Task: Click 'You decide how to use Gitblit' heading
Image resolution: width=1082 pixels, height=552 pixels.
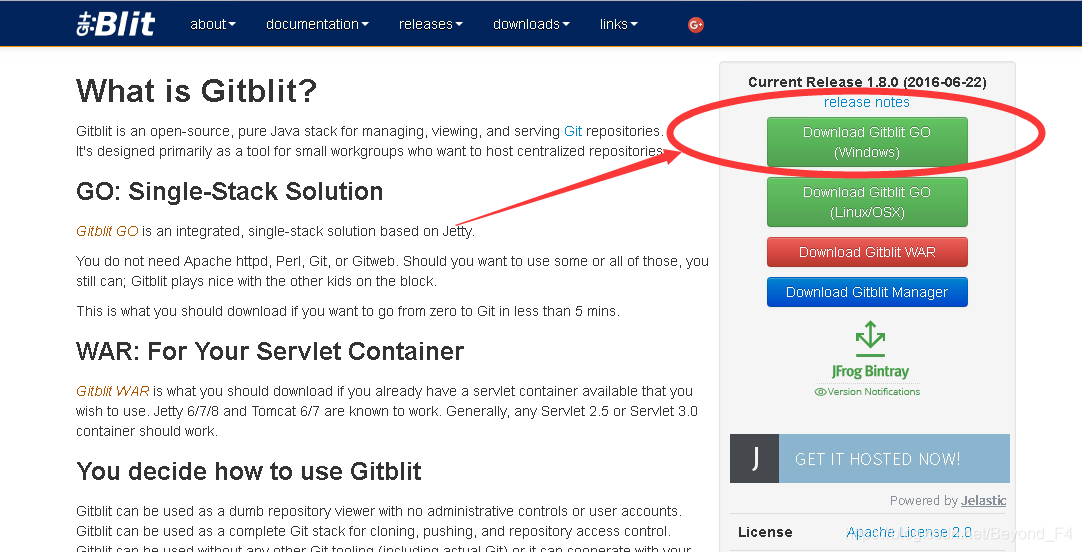Action: [x=248, y=471]
